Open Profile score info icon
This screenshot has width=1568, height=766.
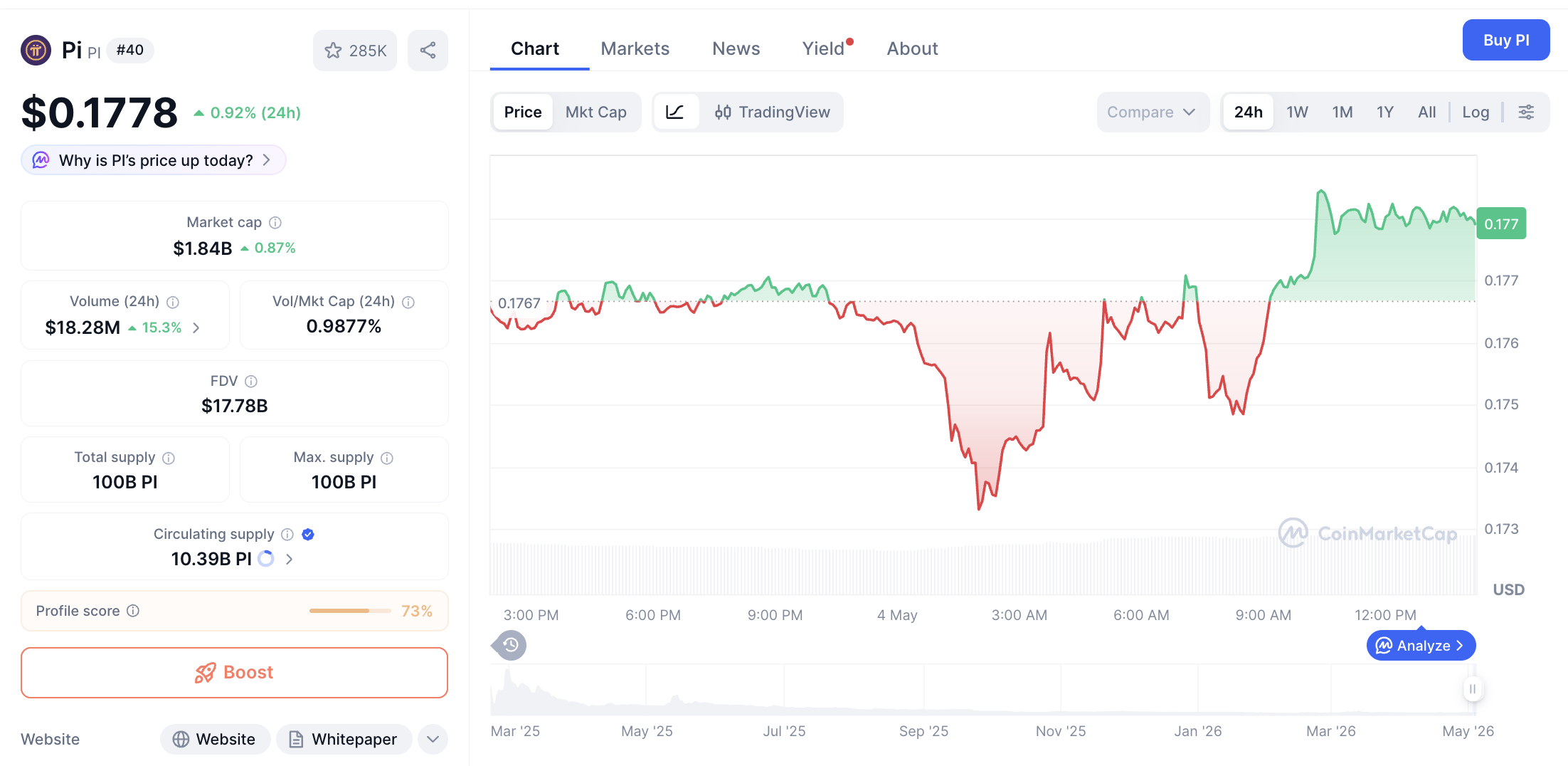(133, 611)
